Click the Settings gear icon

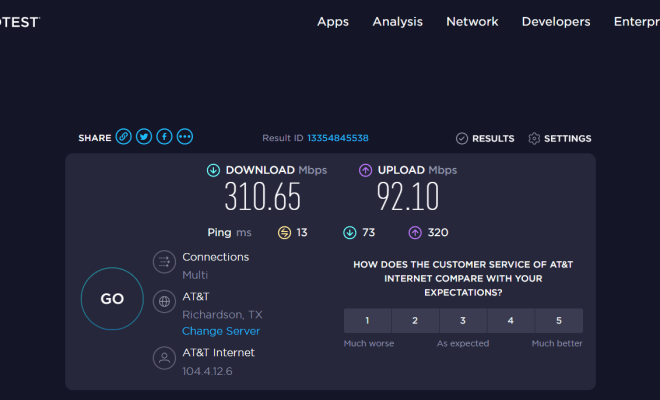(534, 139)
